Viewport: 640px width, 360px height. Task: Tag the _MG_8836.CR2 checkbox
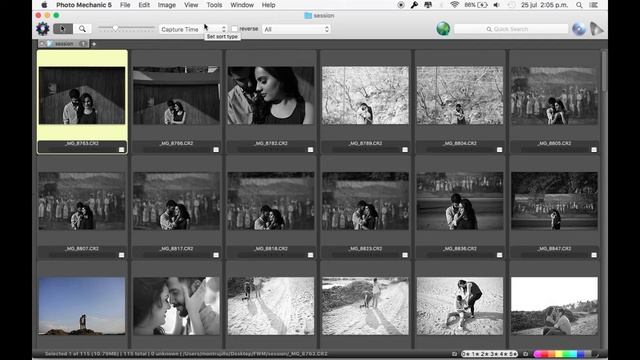point(499,255)
